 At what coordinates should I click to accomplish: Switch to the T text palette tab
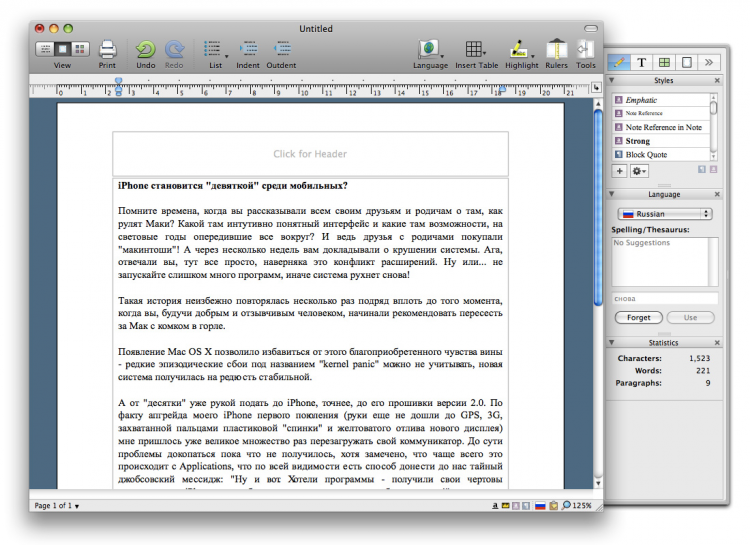click(x=641, y=62)
